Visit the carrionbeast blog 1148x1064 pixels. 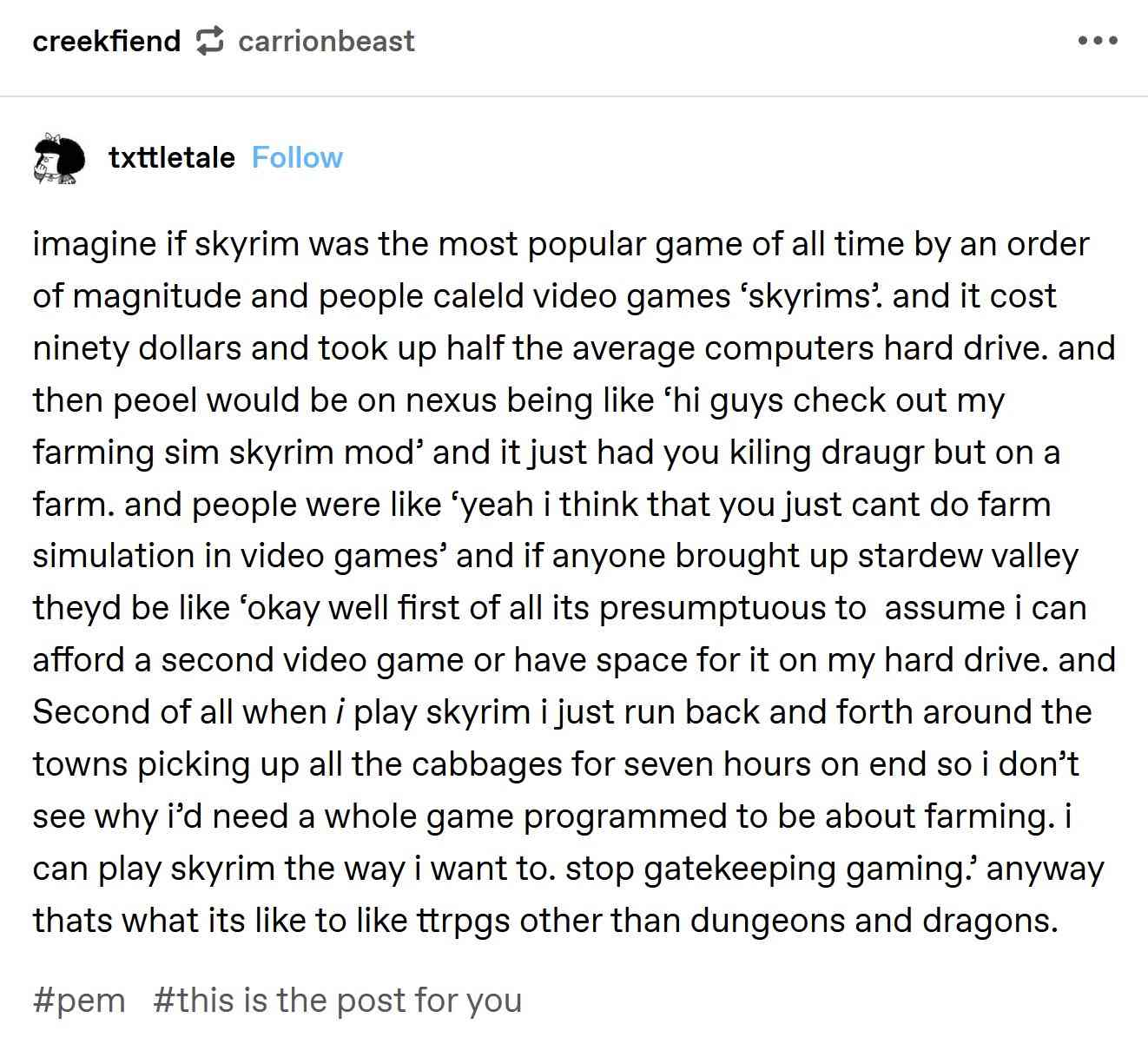click(x=326, y=41)
